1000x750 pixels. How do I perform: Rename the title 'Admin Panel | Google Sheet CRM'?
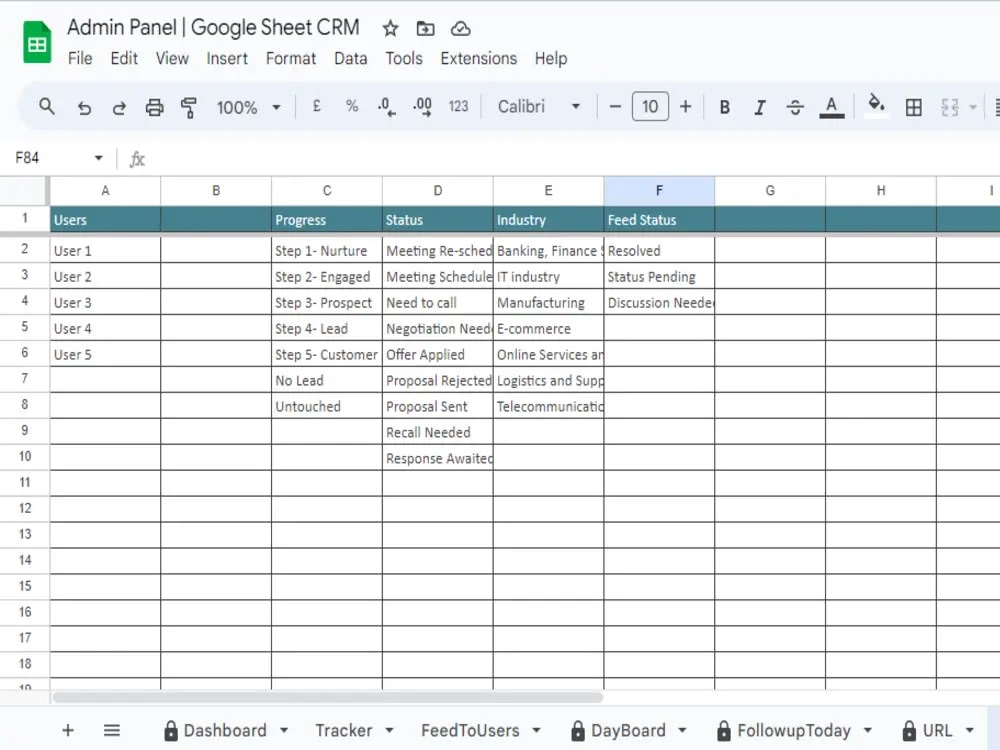(x=213, y=27)
